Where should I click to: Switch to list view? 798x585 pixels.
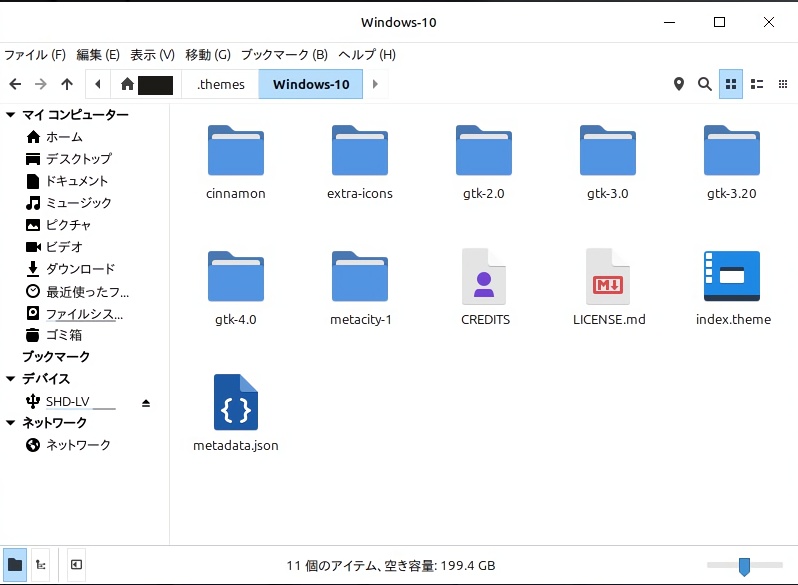pyautogui.click(x=757, y=84)
